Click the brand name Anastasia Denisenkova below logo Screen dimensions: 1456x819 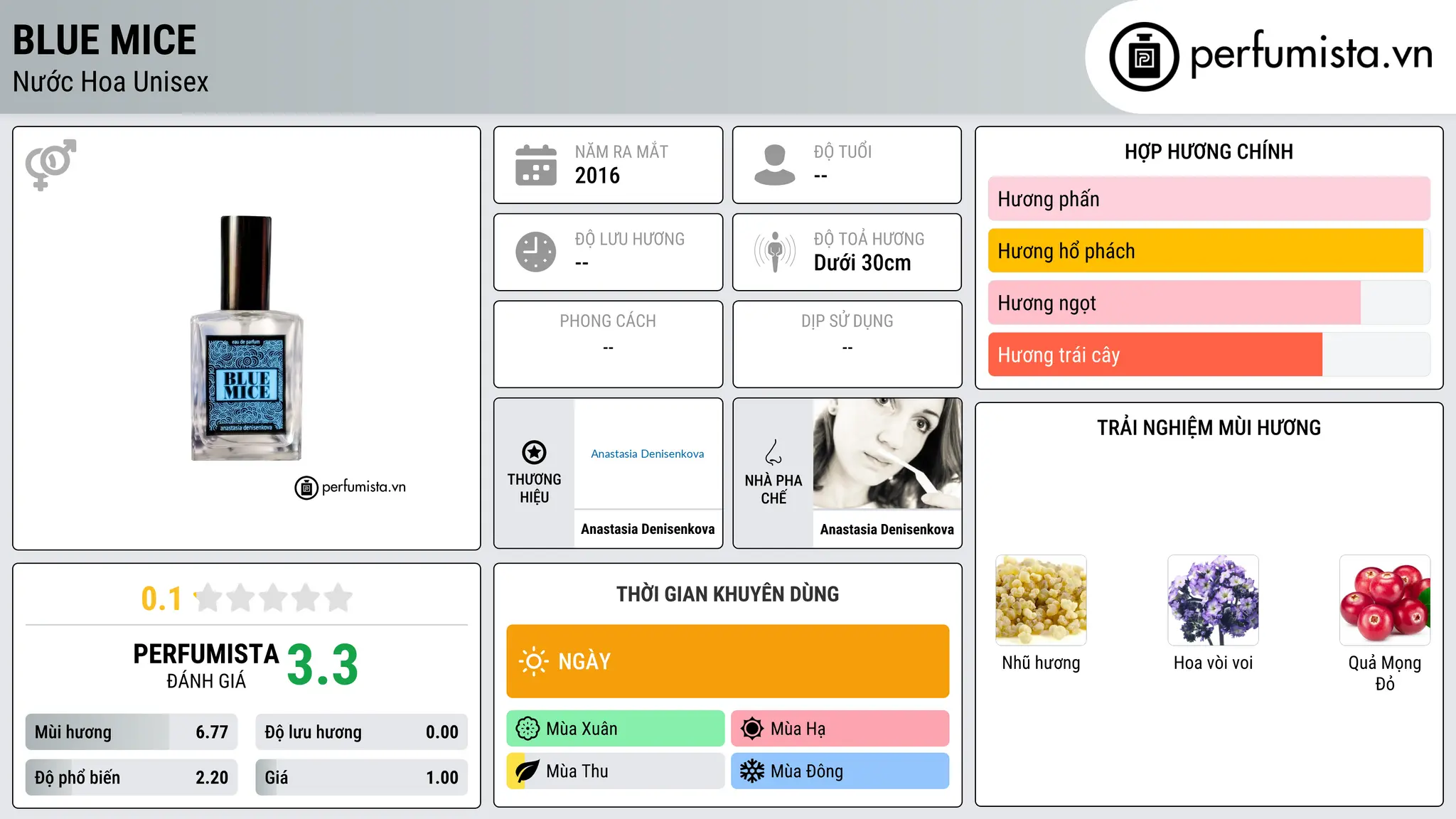(648, 529)
